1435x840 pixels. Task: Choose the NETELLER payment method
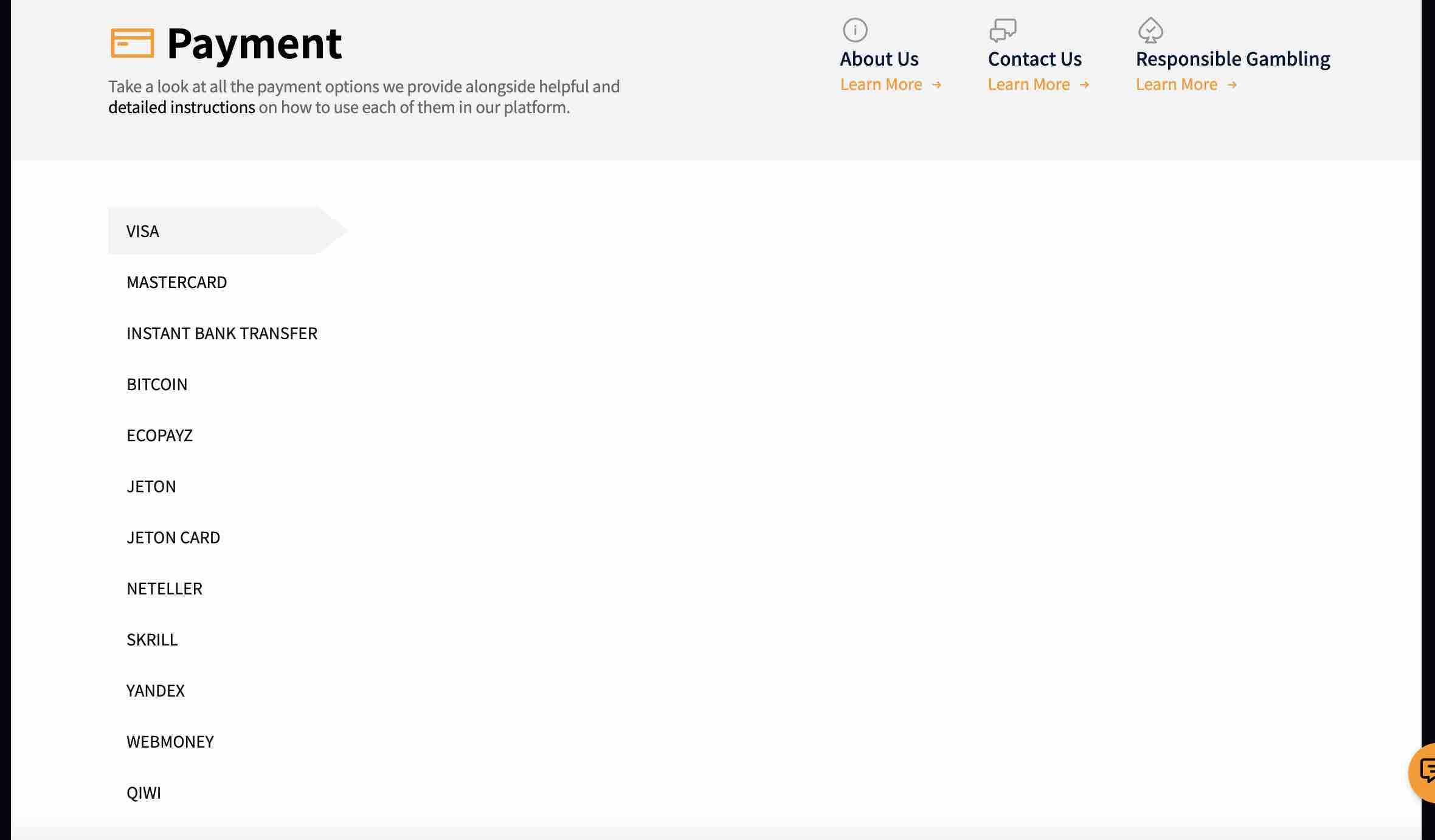(x=164, y=588)
